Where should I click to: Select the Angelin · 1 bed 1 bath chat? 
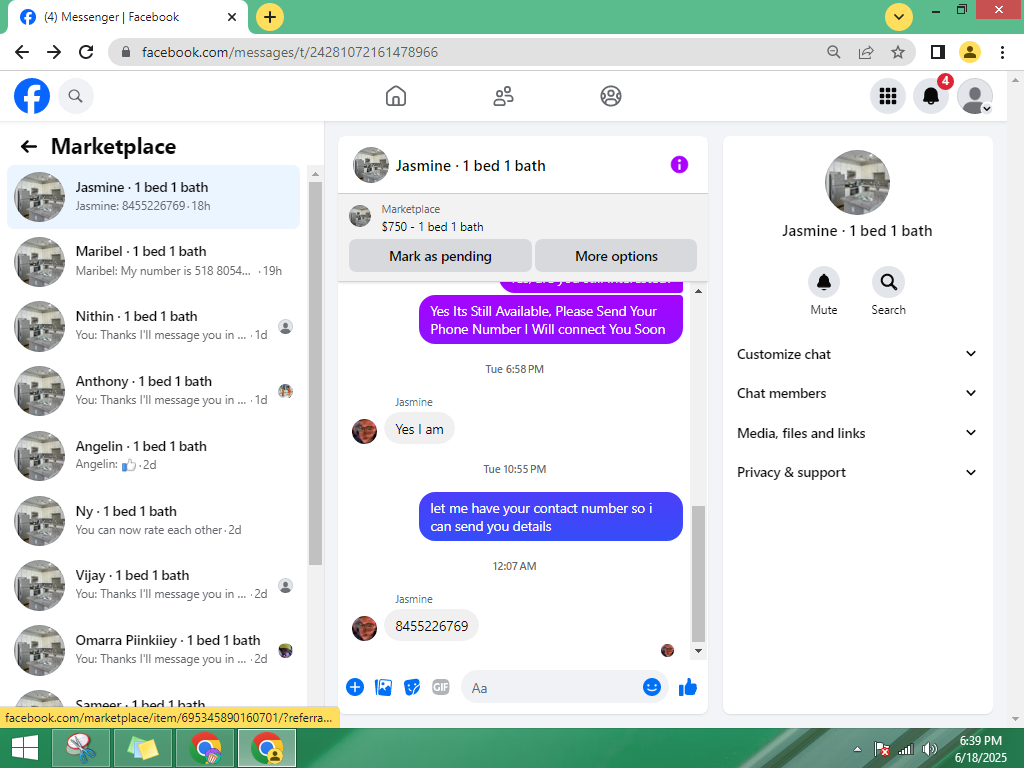pyautogui.click(x=153, y=455)
